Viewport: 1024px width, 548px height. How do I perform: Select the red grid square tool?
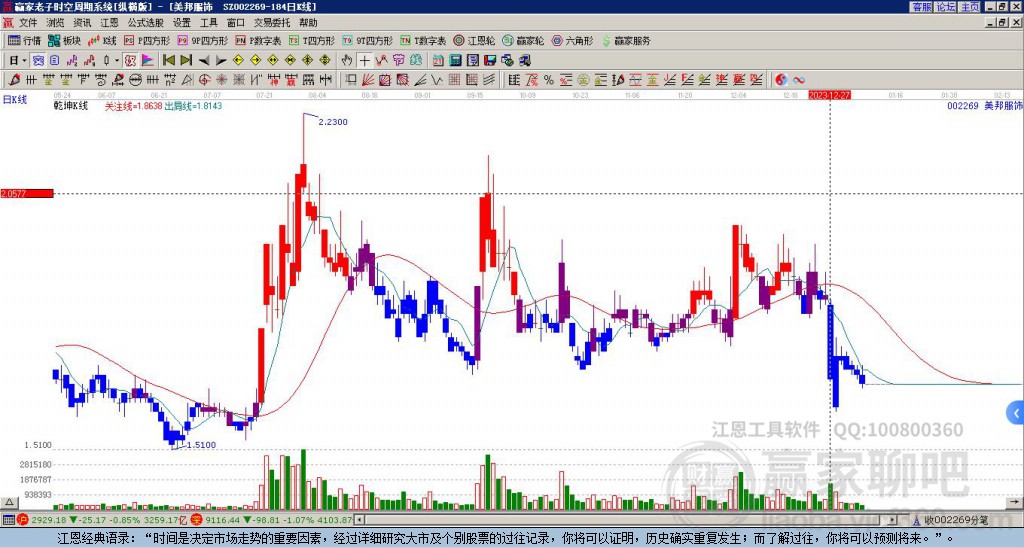453,80
